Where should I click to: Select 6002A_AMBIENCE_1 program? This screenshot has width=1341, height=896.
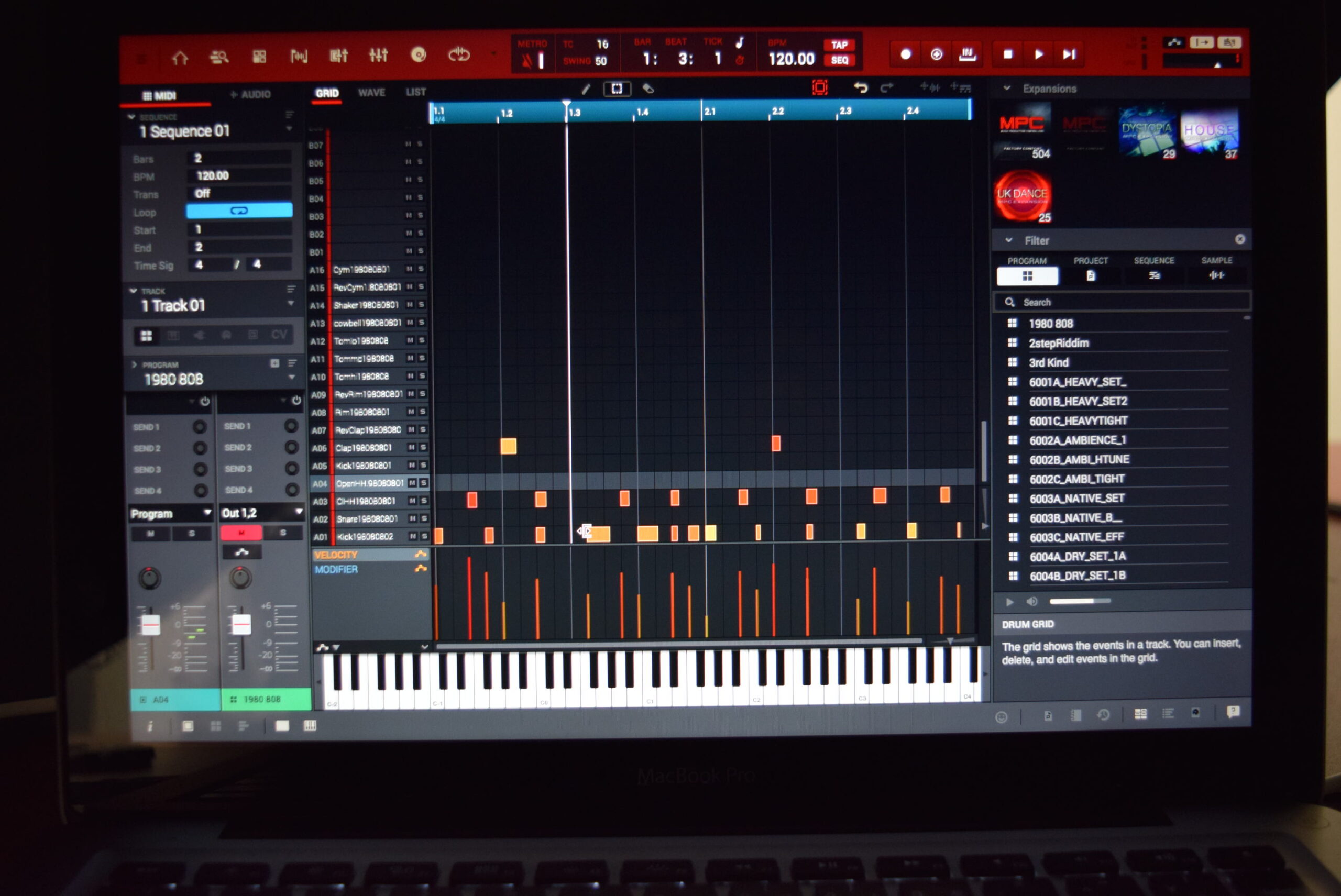click(1078, 440)
